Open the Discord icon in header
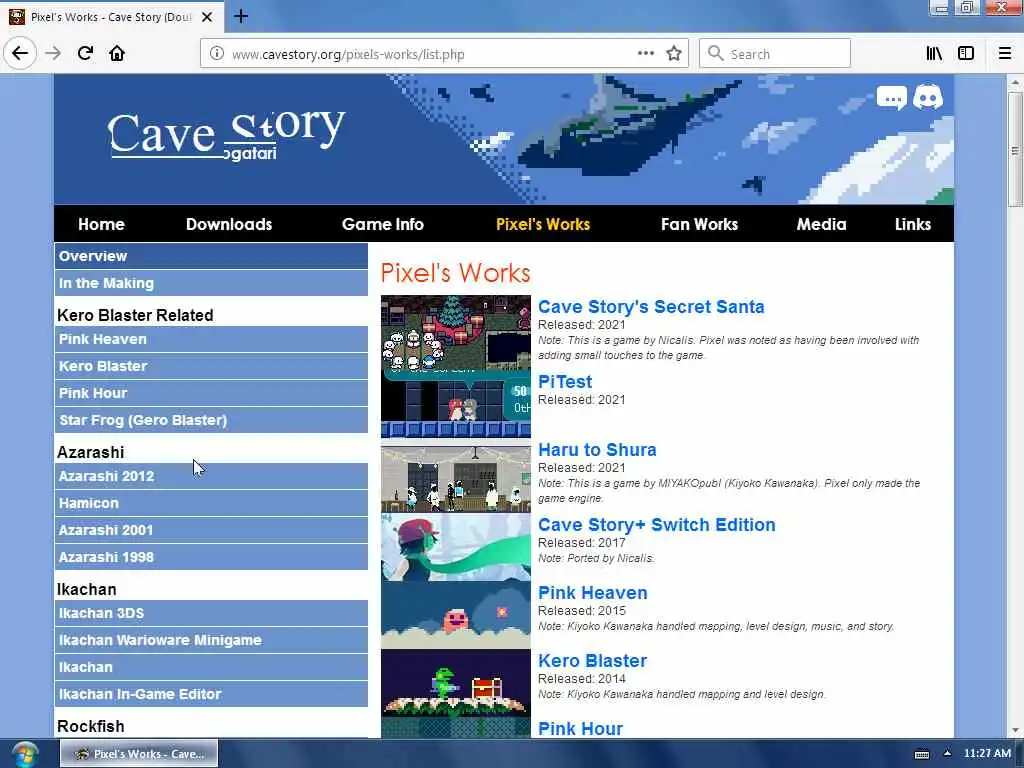This screenshot has width=1024, height=768. (x=927, y=98)
